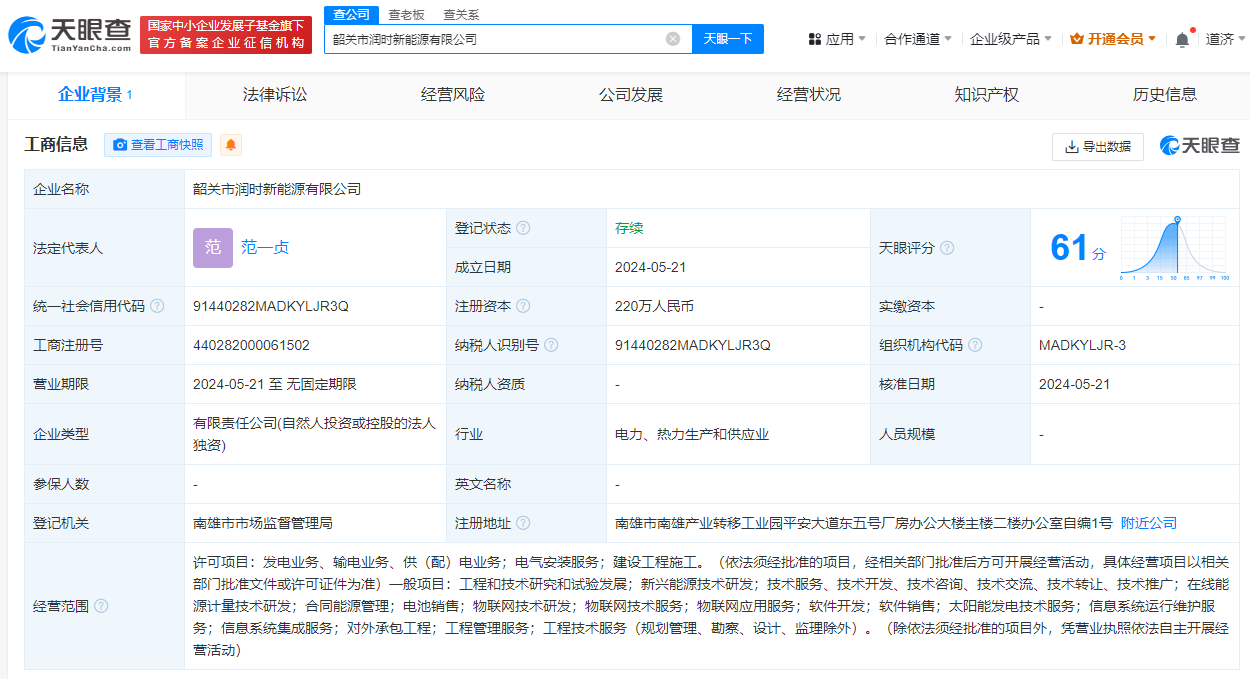1250x679 pixels.
Task: Clear search text using the × icon
Action: (674, 38)
